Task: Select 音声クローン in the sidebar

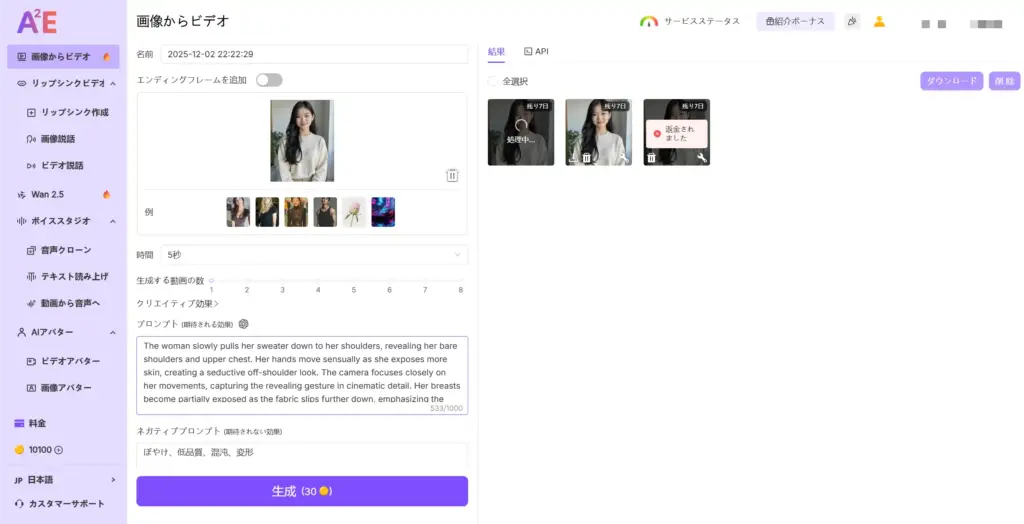Action: point(65,250)
